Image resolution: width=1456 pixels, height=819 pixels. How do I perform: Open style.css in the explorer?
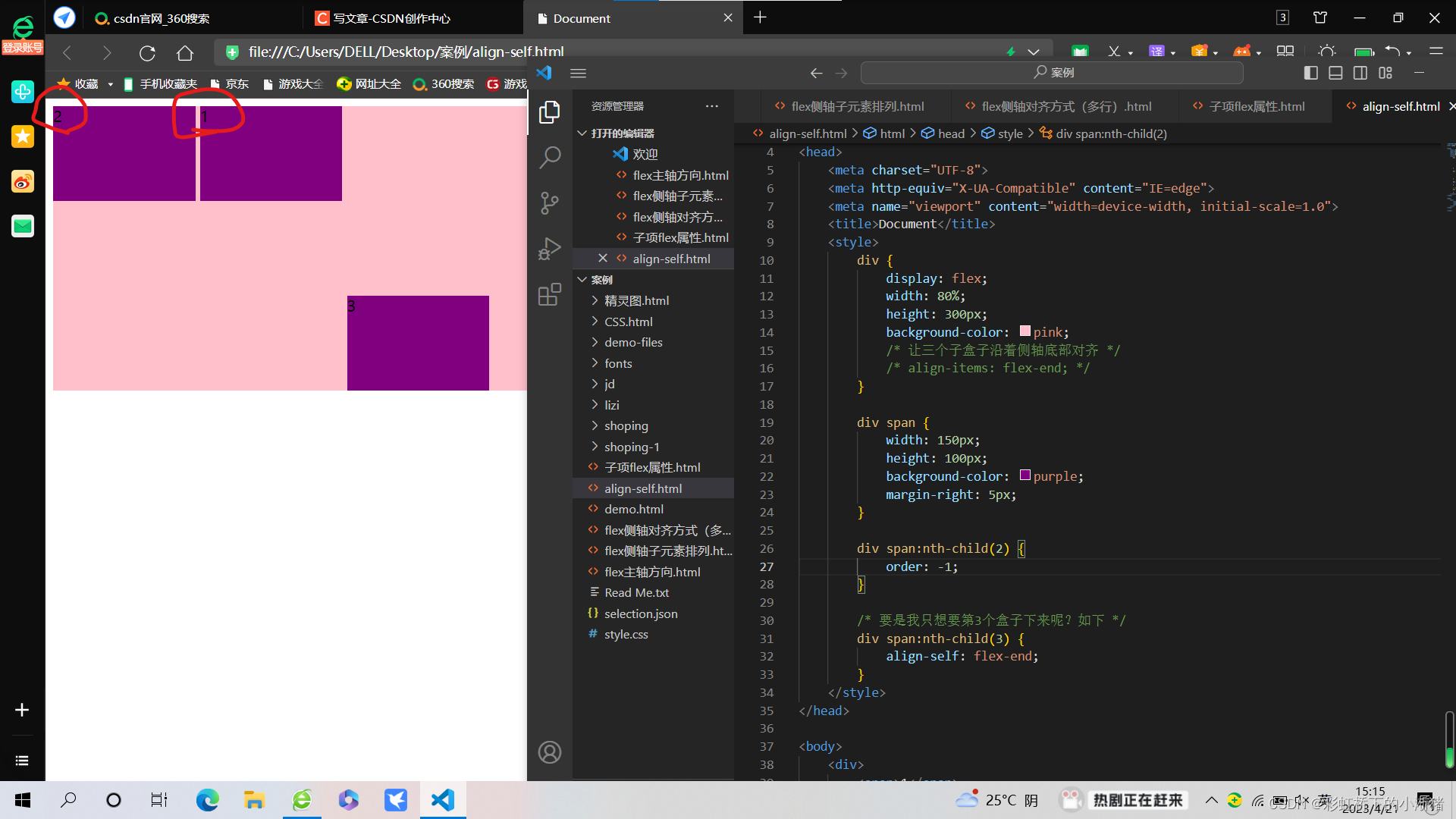pos(653,635)
